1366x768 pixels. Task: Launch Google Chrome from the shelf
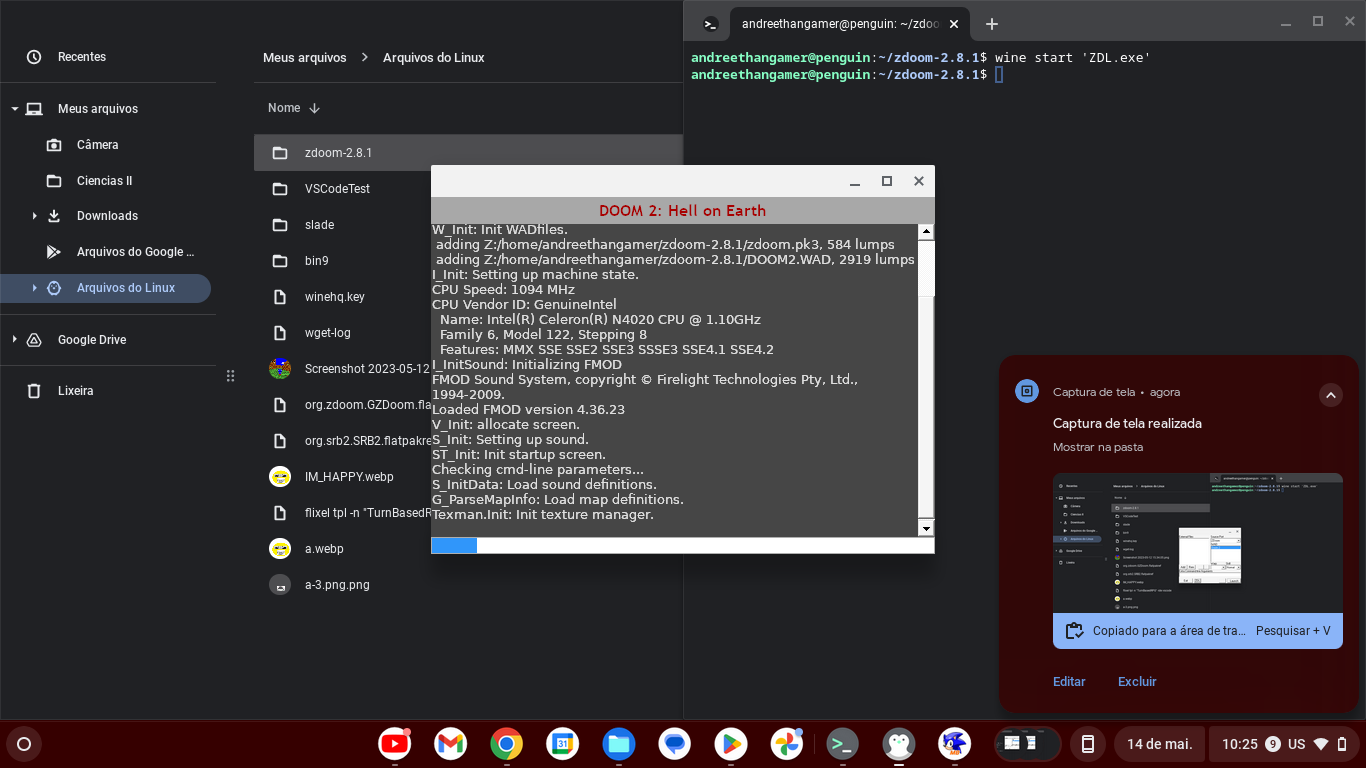point(507,744)
